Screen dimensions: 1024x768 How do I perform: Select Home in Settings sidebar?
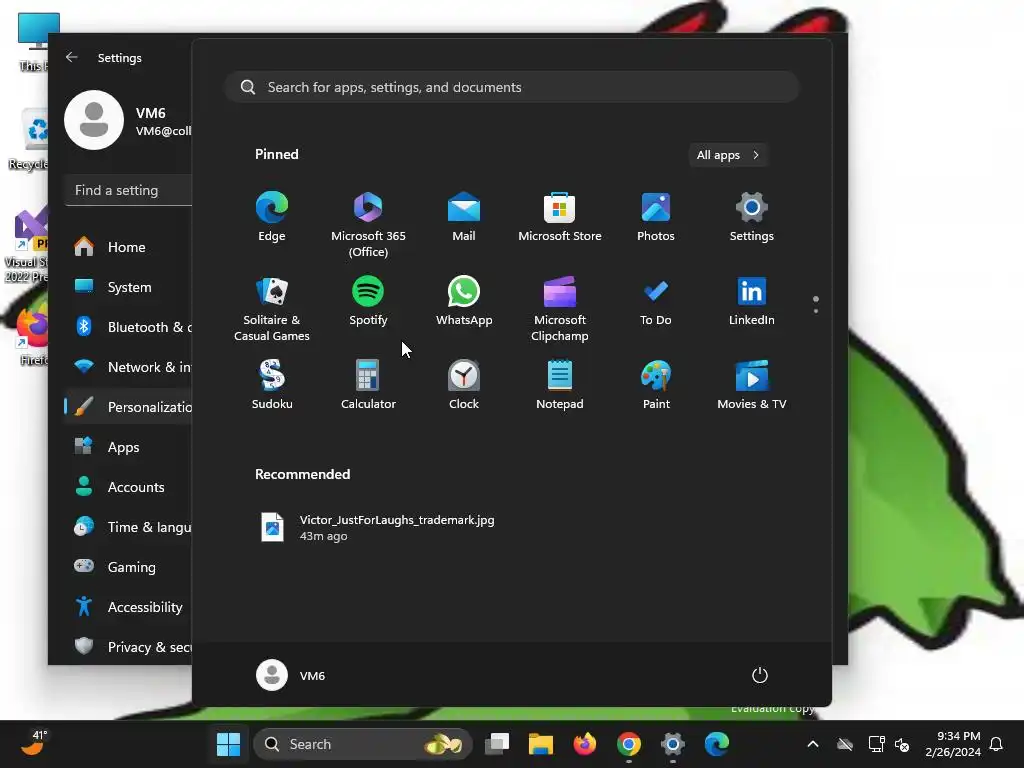tap(128, 247)
